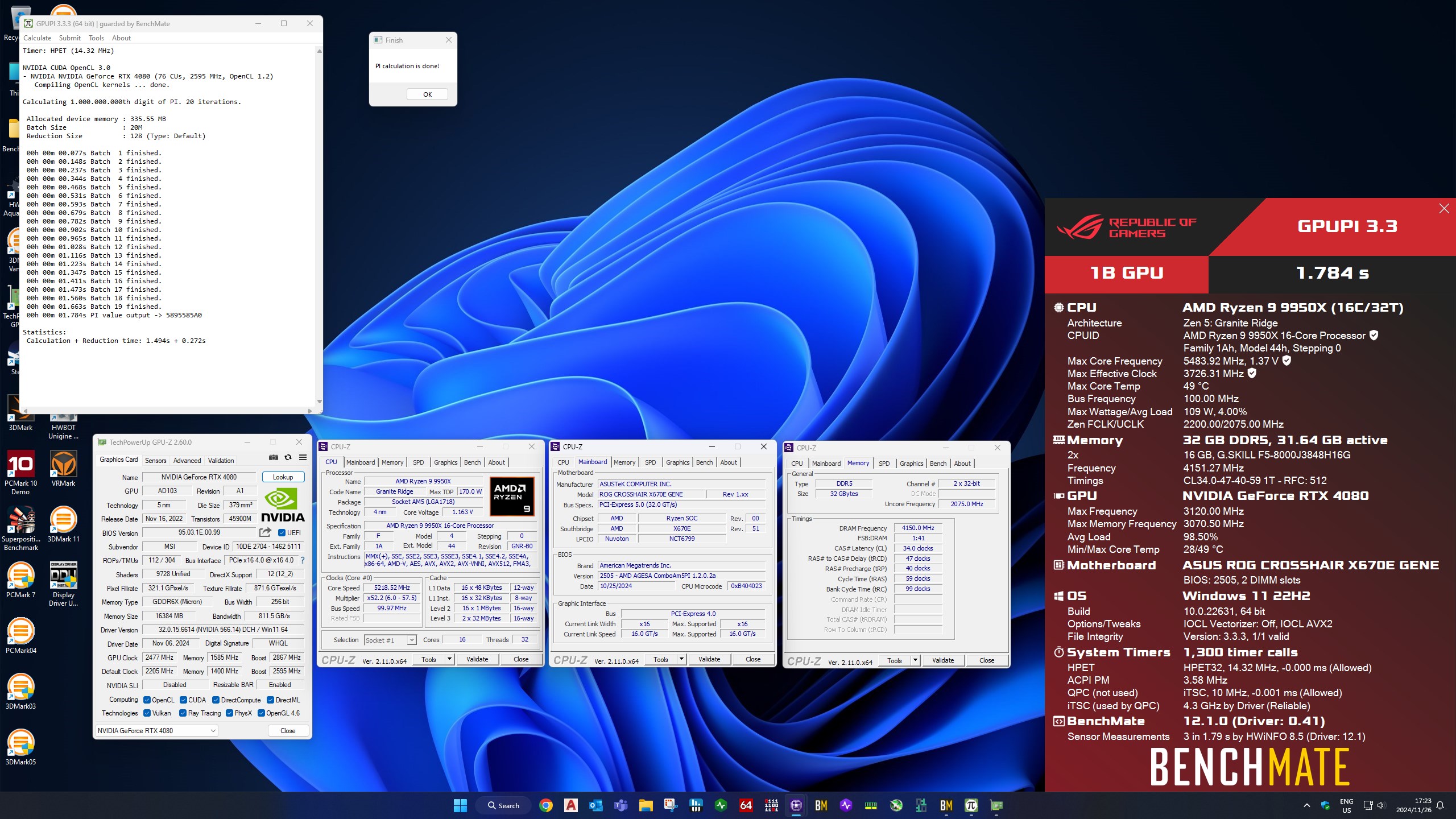This screenshot has width=1456, height=819.
Task: Click the BIOS export share icon in GPU-Z
Action: tap(265, 532)
